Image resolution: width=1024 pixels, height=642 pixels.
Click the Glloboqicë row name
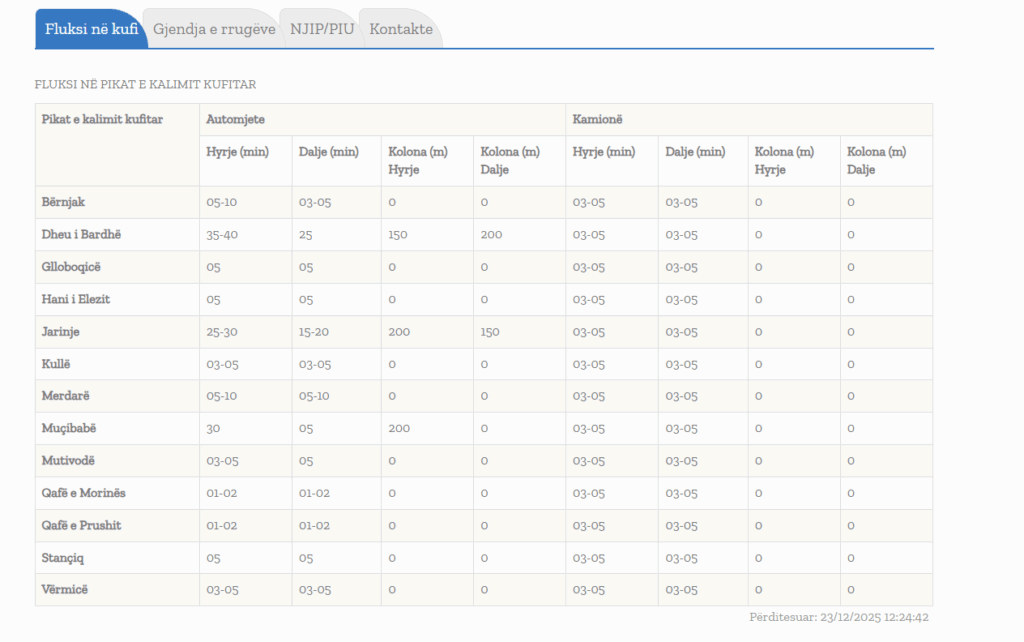click(72, 267)
